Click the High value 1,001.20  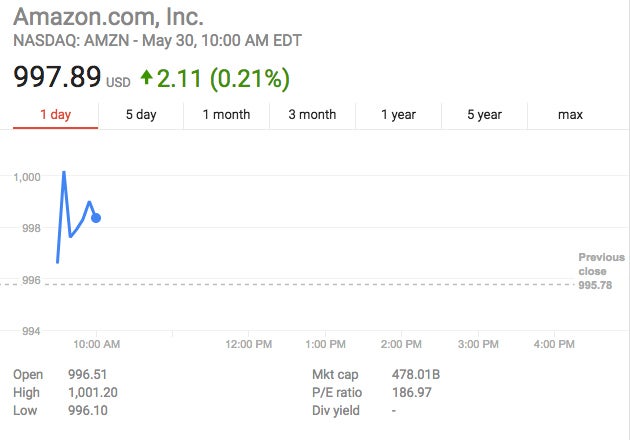click(x=91, y=393)
